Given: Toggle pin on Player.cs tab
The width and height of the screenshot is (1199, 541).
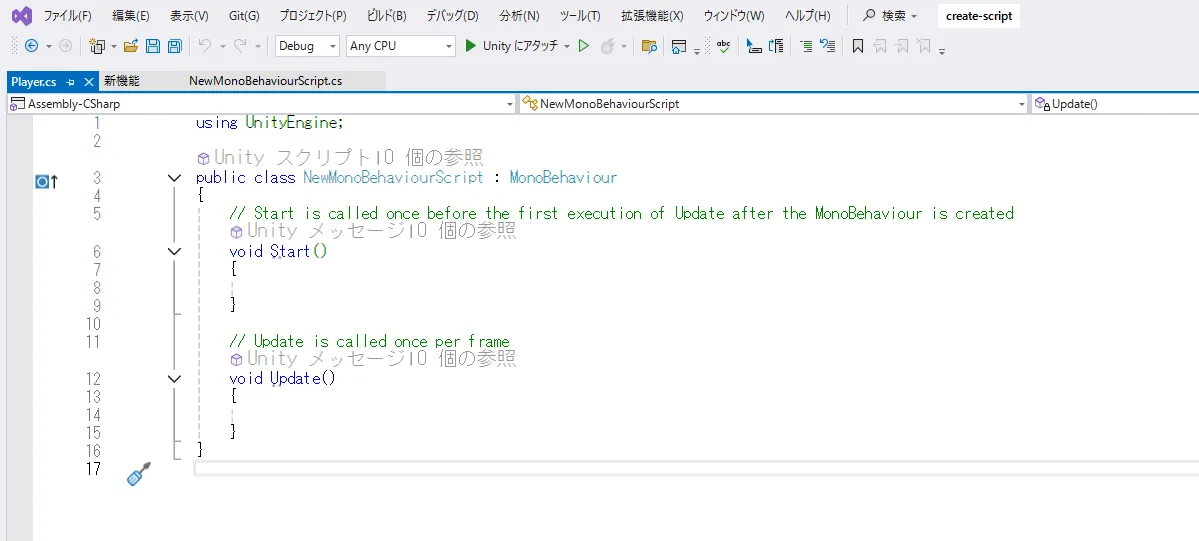Looking at the screenshot, I should [x=71, y=82].
